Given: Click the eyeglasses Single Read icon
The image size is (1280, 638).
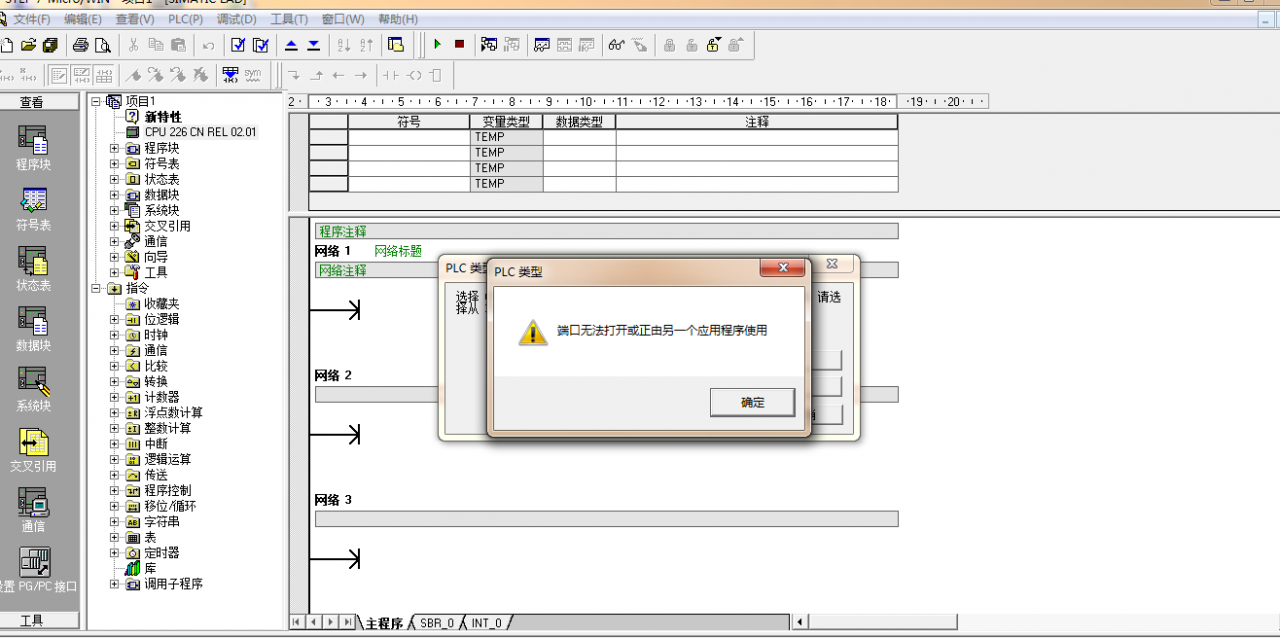Looking at the screenshot, I should 616,45.
